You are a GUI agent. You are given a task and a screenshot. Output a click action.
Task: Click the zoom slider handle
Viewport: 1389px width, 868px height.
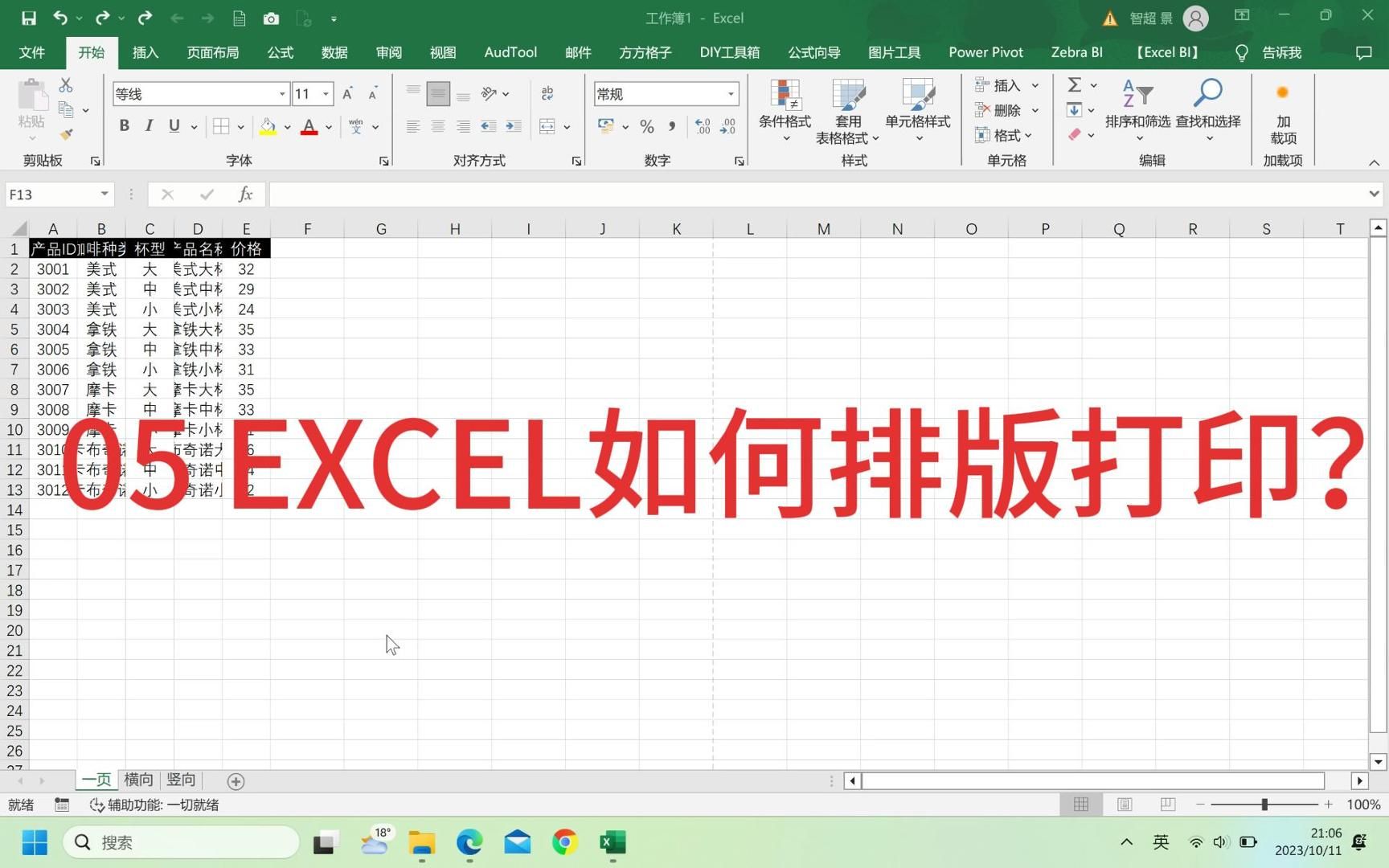[x=1264, y=805]
